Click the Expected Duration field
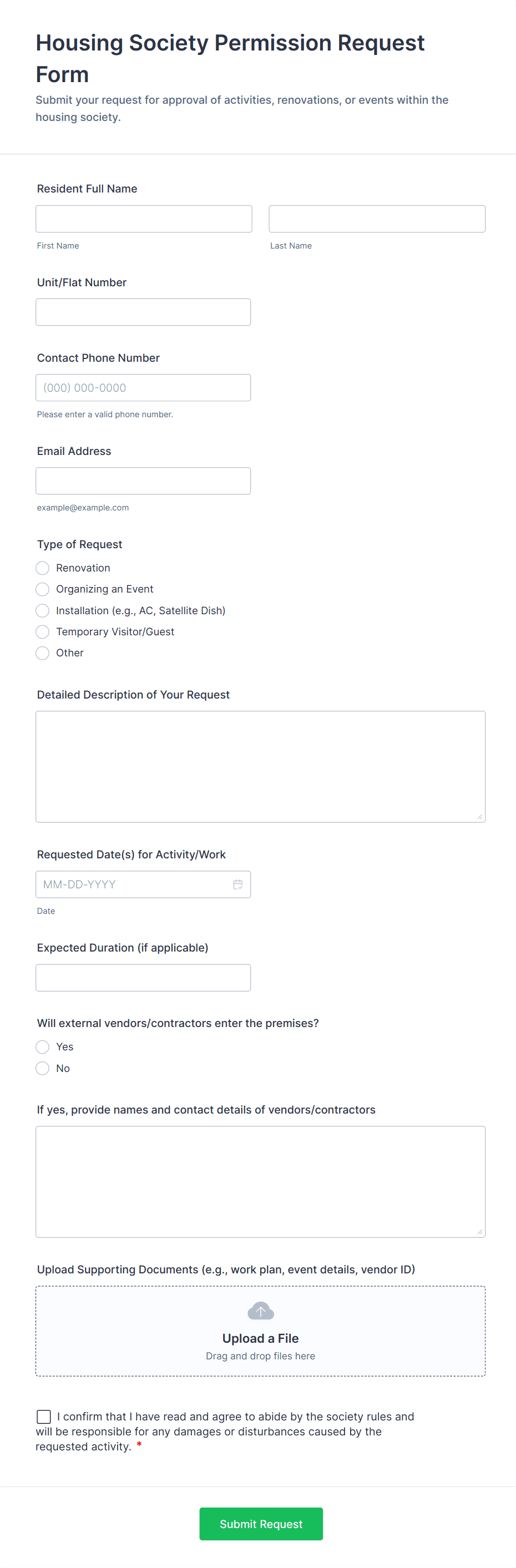 pyautogui.click(x=143, y=978)
